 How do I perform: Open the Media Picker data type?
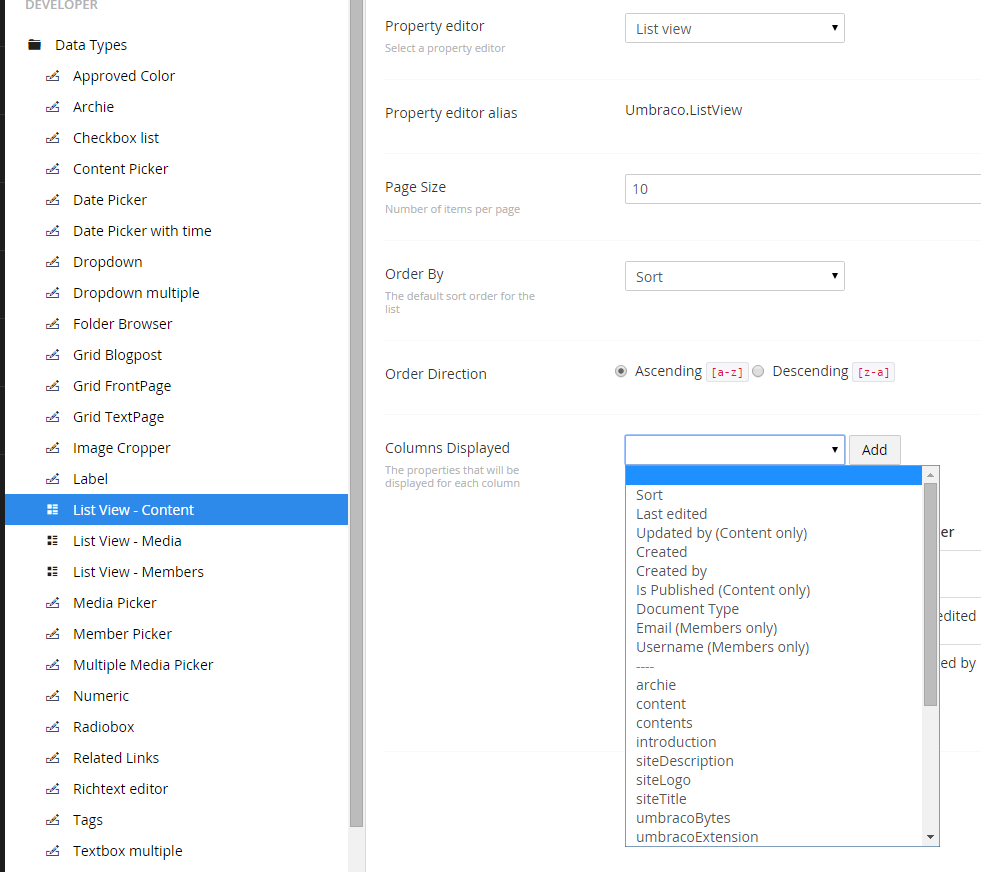114,602
